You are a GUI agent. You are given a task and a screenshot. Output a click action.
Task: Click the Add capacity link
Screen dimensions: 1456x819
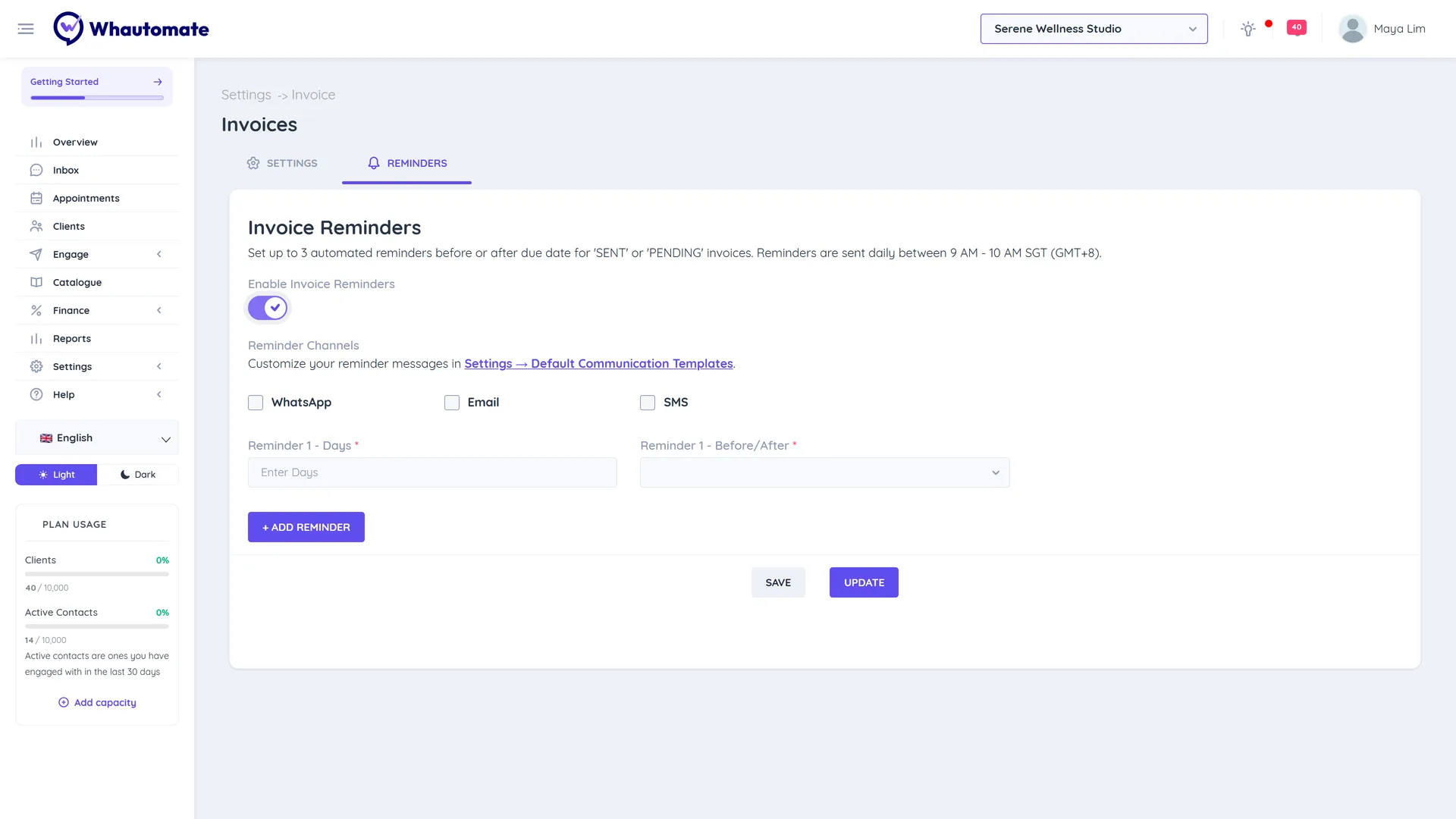(97, 702)
